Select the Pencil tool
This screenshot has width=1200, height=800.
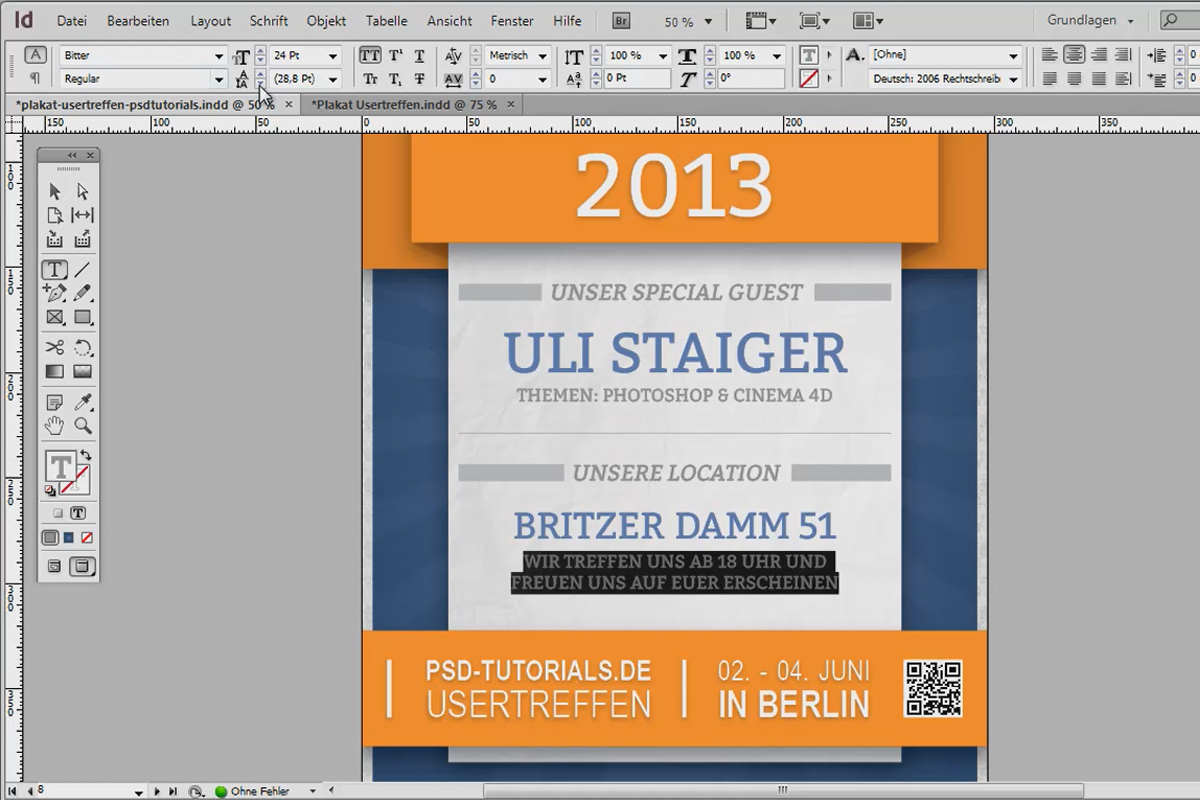(83, 293)
